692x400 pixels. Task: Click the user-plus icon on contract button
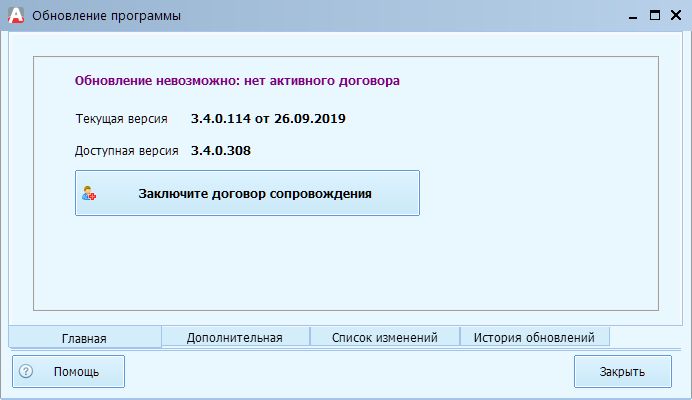(89, 193)
